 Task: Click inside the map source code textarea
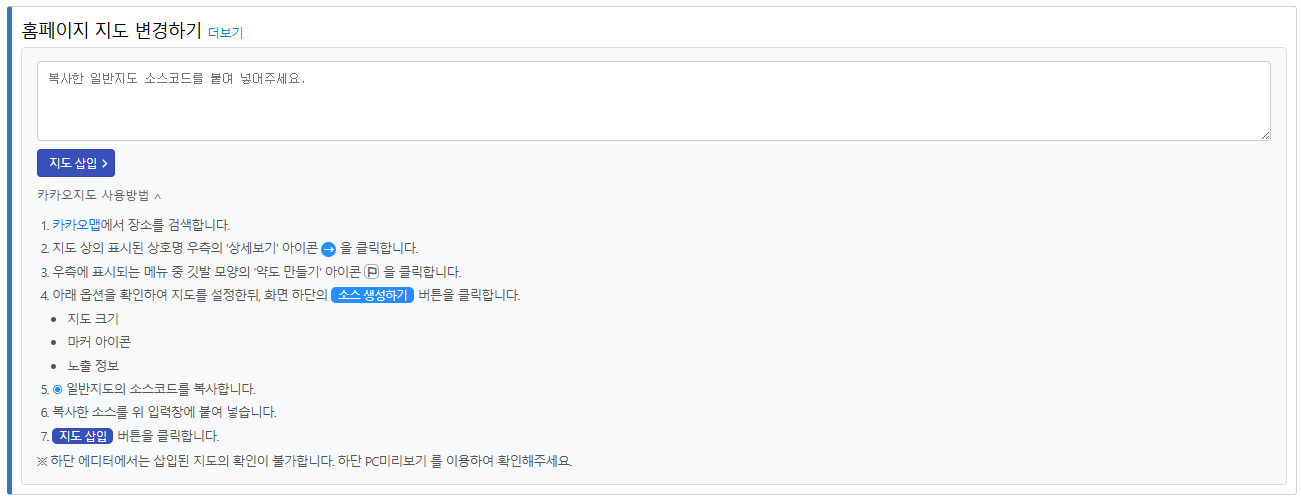coord(653,110)
